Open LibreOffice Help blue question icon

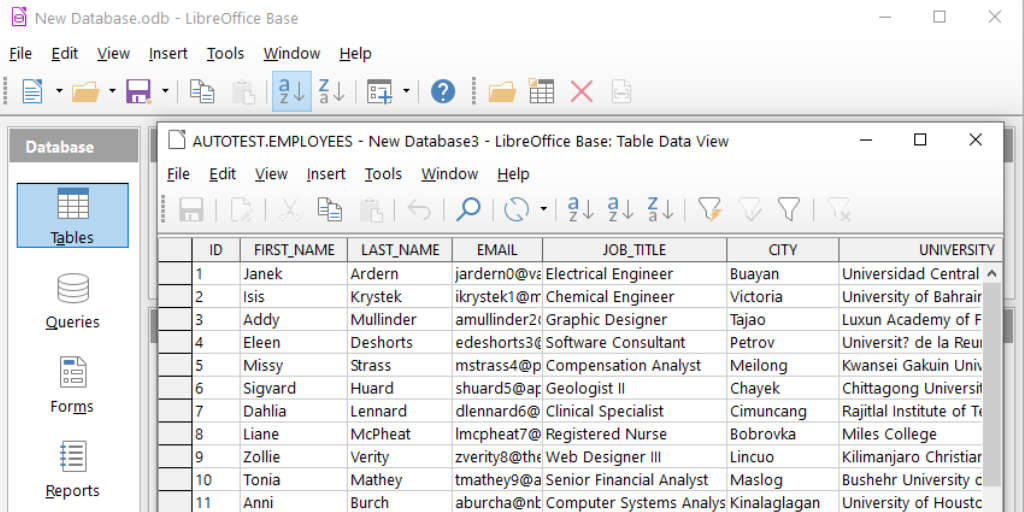click(443, 91)
